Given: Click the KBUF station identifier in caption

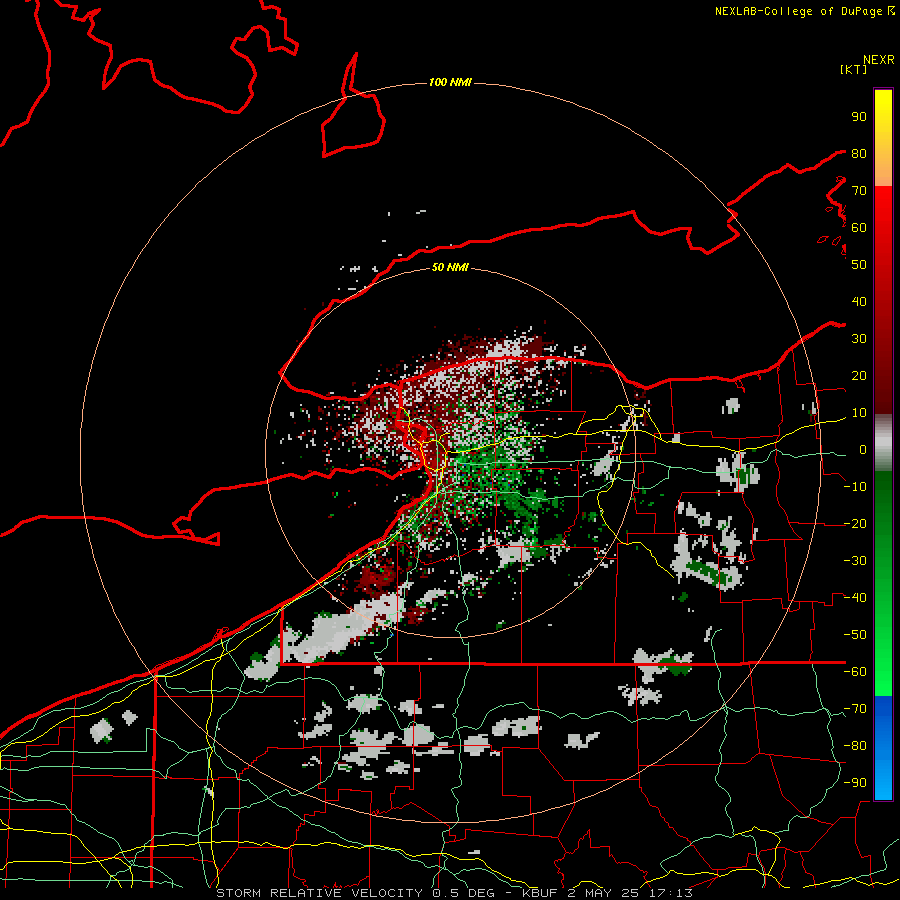Looking at the screenshot, I should (540, 893).
